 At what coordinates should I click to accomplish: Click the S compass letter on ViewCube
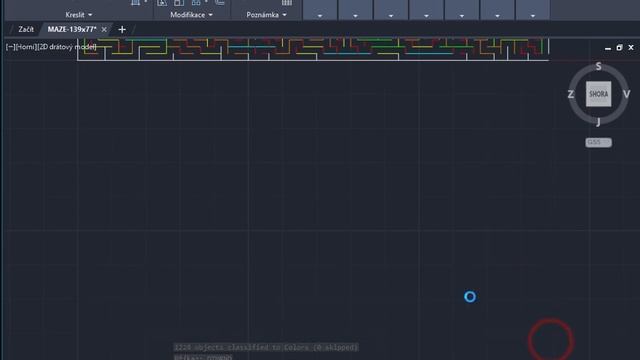598,66
